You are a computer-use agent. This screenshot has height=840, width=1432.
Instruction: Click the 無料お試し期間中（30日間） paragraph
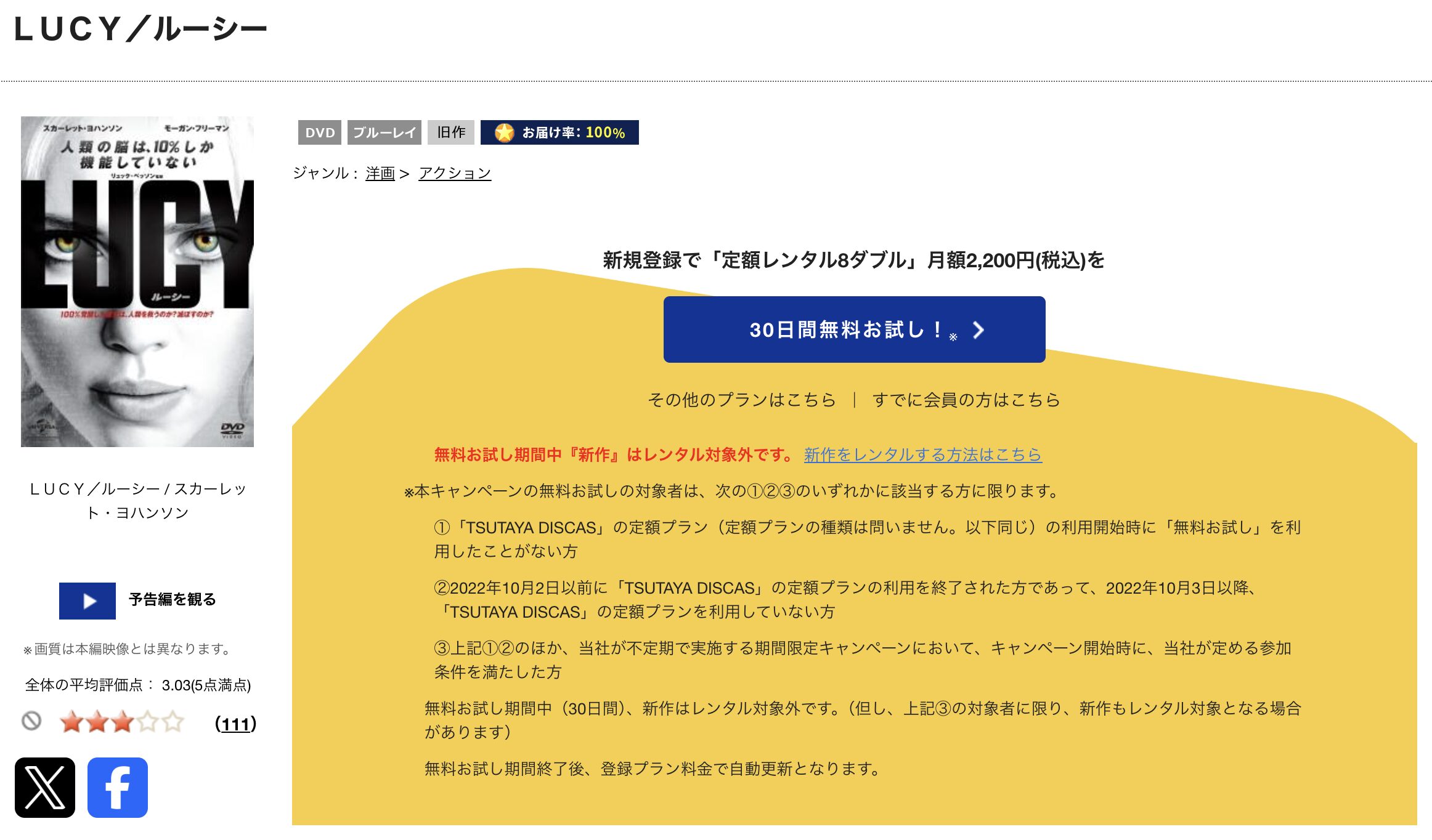[x=863, y=720]
